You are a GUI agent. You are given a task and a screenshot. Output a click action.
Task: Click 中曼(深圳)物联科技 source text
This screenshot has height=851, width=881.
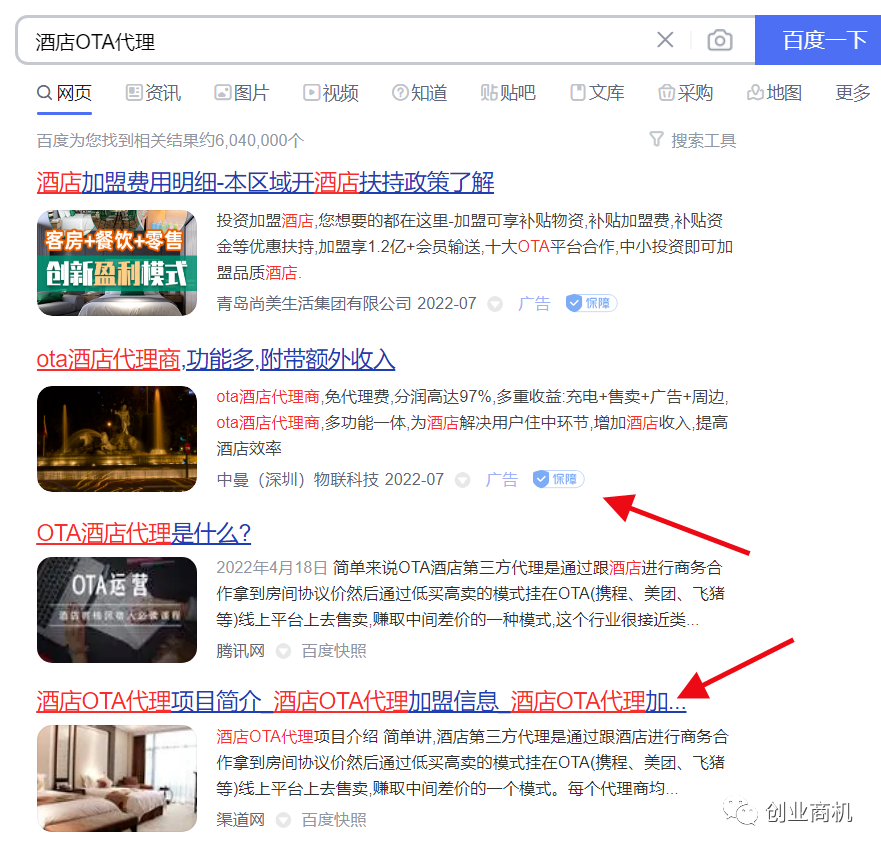click(x=298, y=480)
